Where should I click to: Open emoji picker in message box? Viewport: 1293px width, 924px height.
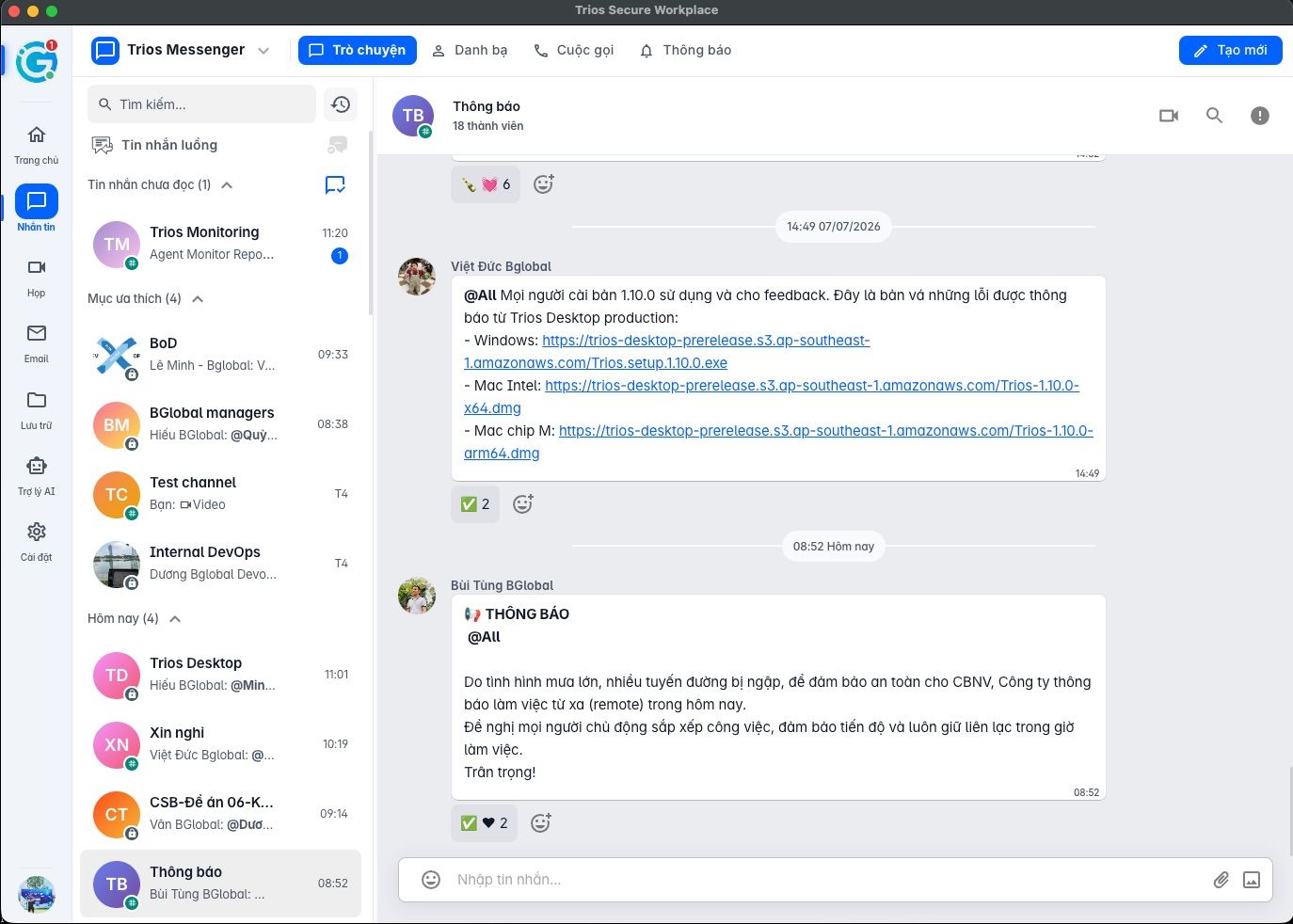click(x=431, y=880)
